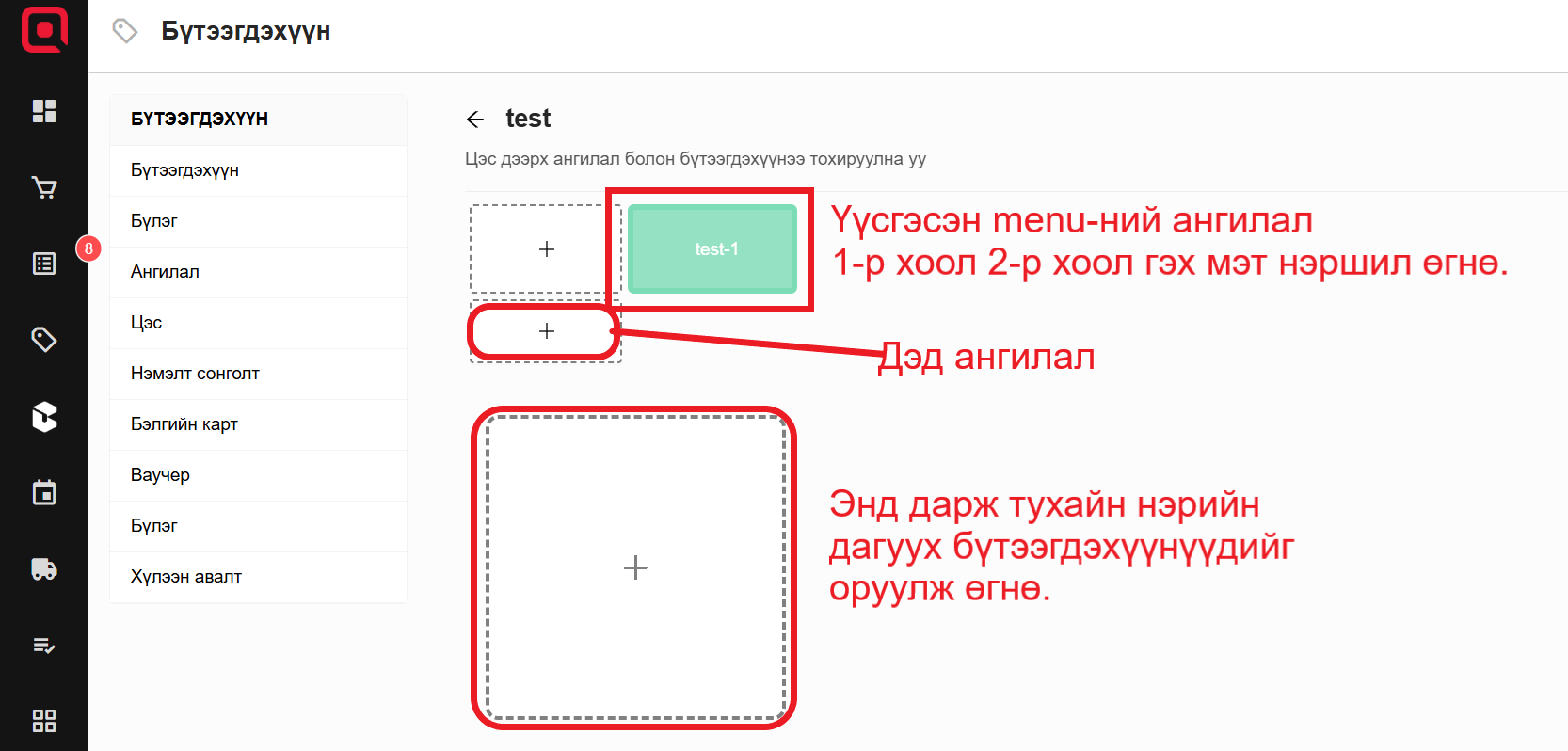
Task: Open the checklist sidebar icon
Action: click(44, 646)
